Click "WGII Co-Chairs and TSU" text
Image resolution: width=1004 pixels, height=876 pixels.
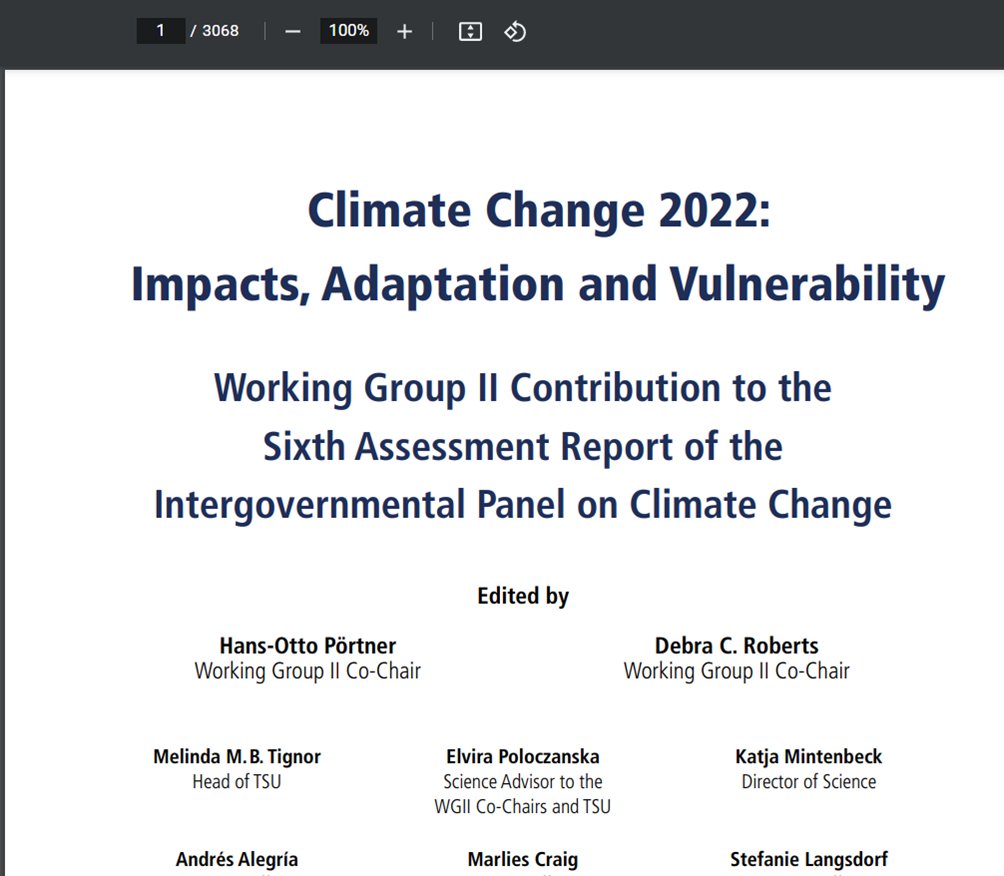point(522,807)
